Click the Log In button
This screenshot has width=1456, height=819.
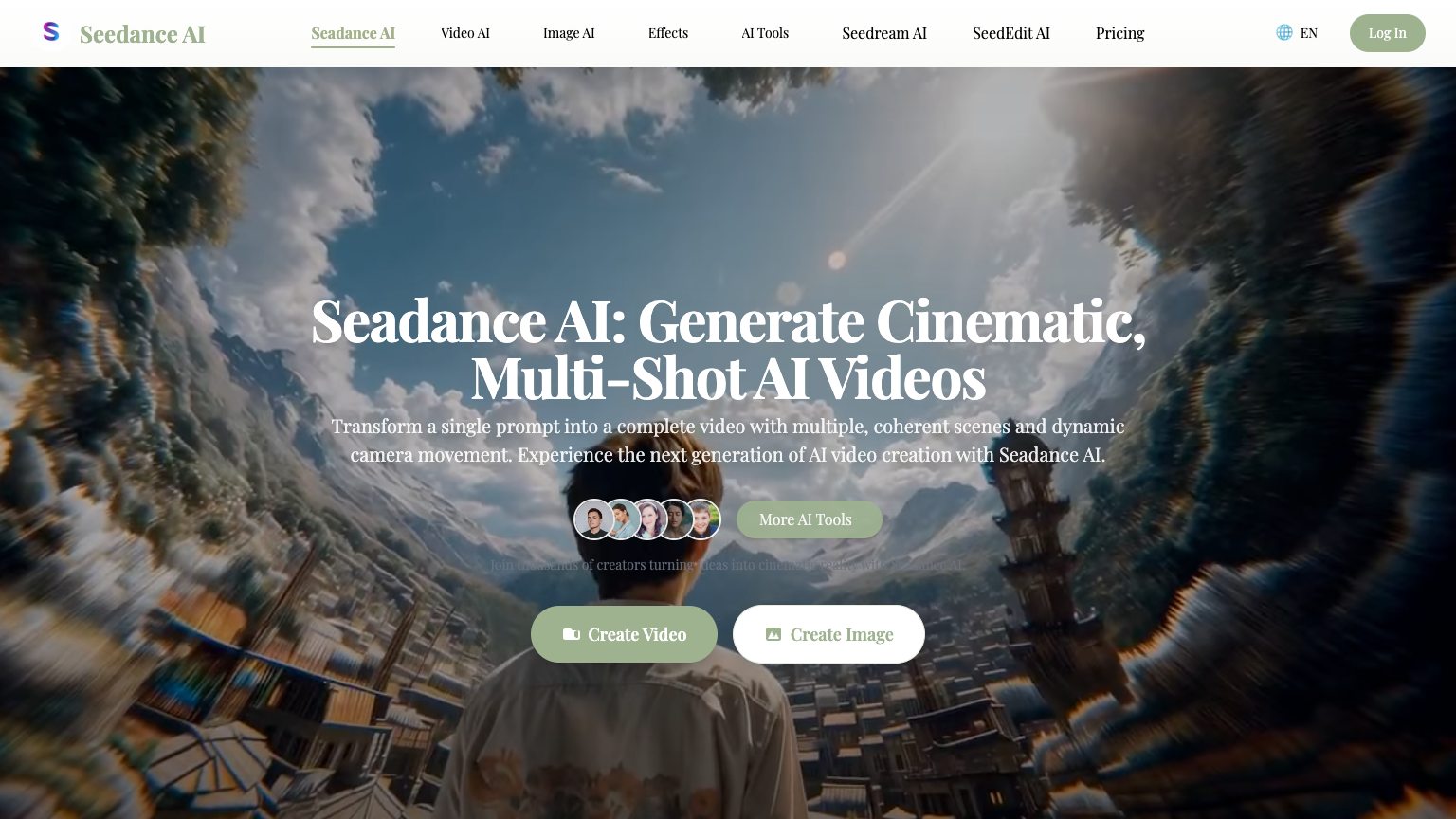pos(1387,33)
